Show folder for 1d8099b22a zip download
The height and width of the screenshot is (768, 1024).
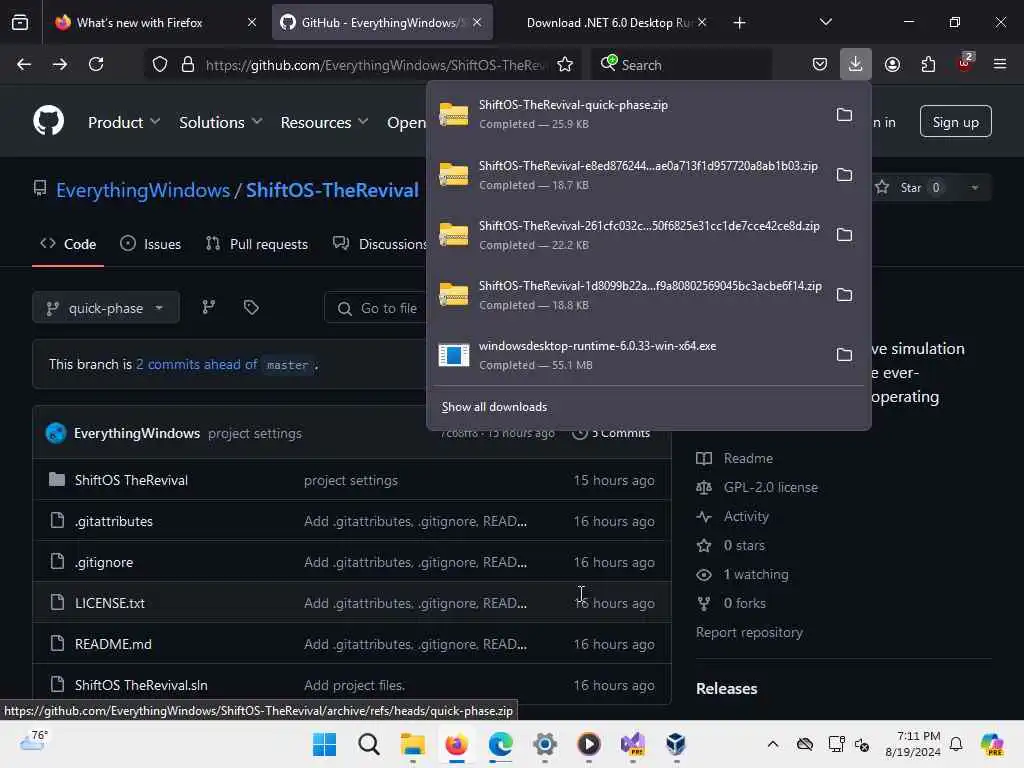[844, 295]
